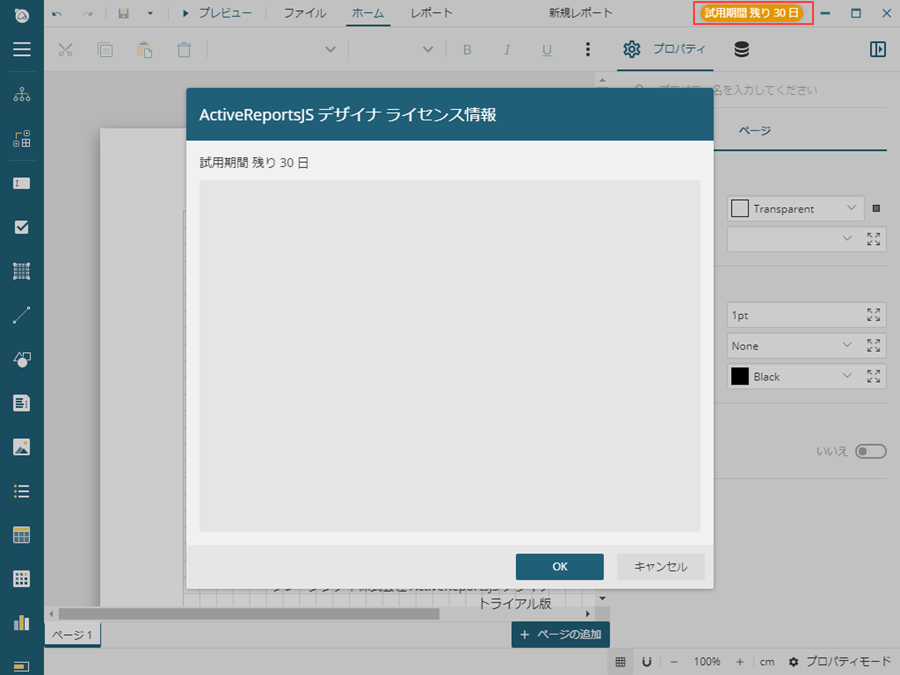Expand the border style None editor
The height and width of the screenshot is (675, 900).
click(x=874, y=346)
